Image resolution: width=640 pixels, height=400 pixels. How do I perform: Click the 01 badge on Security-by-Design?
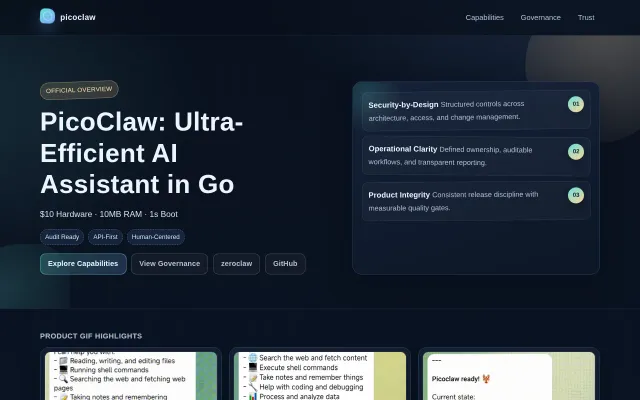point(576,104)
